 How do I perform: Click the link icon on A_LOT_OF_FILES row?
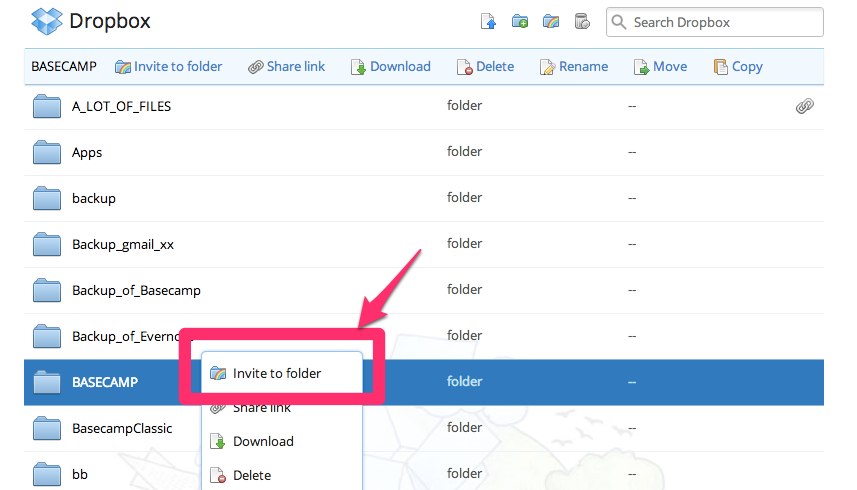(805, 106)
